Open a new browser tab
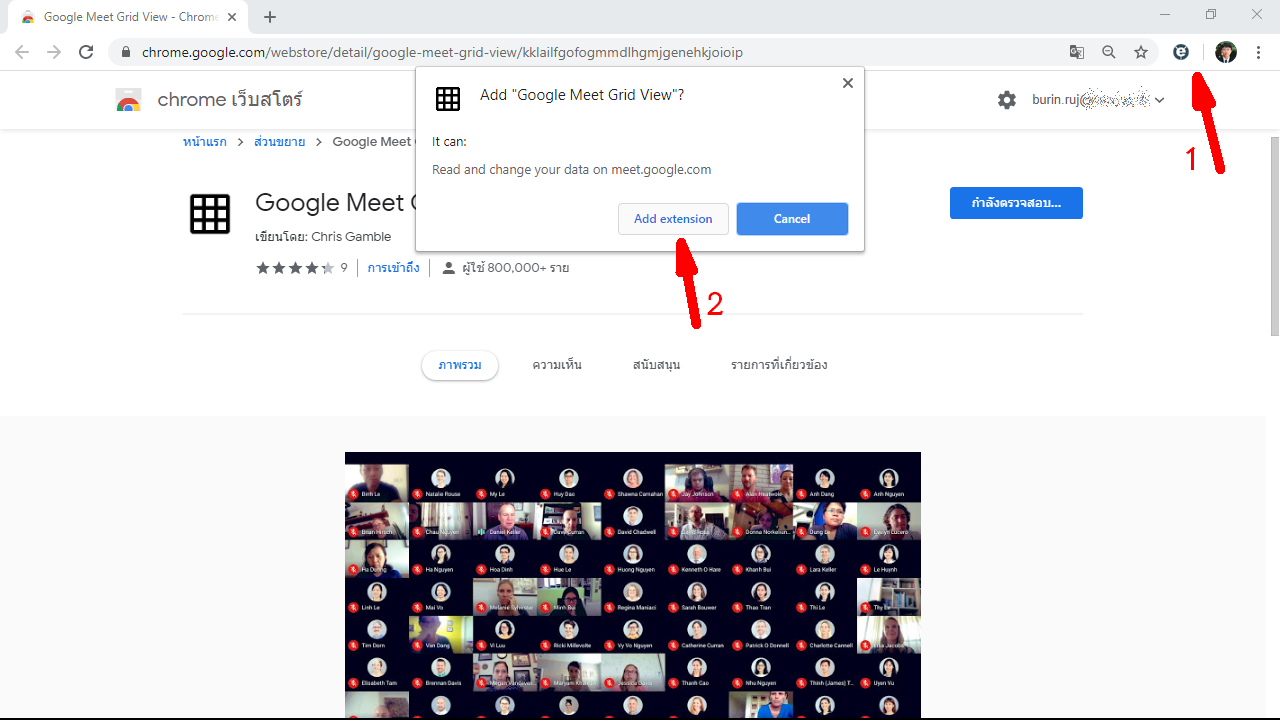Viewport: 1280px width, 720px height. (270, 17)
